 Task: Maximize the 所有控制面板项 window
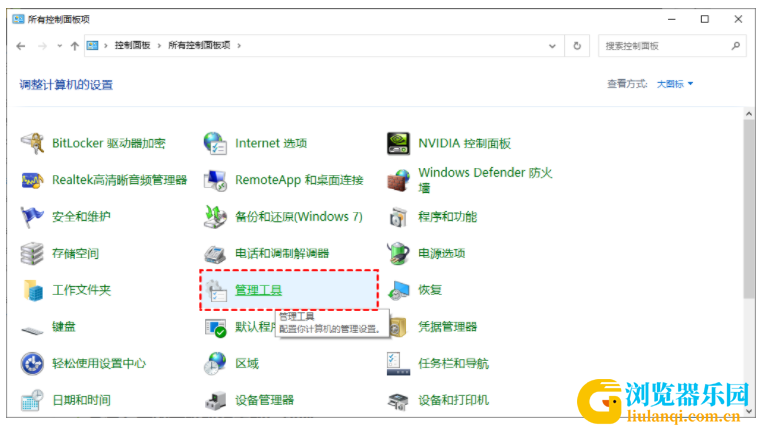click(x=704, y=19)
